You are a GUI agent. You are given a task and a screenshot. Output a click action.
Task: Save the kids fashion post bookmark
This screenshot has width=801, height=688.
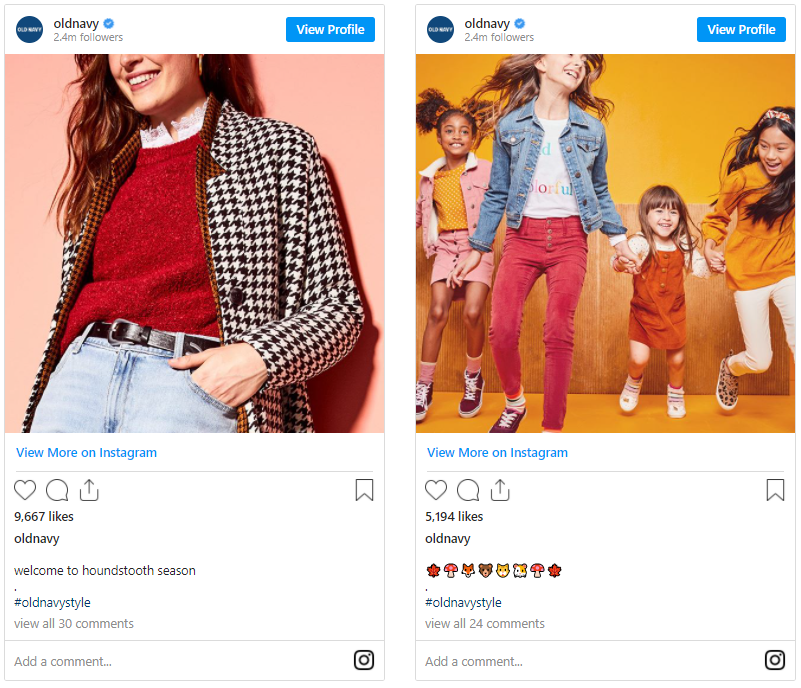tap(775, 490)
